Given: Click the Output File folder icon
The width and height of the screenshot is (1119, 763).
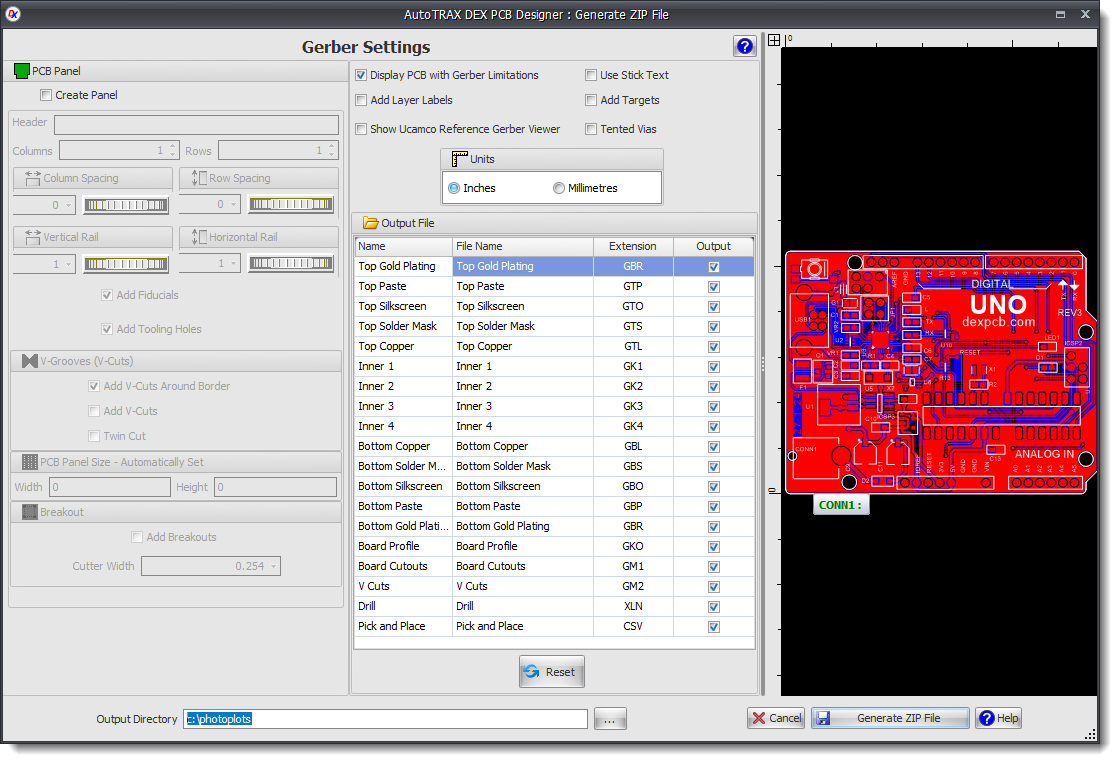Looking at the screenshot, I should tap(370, 223).
